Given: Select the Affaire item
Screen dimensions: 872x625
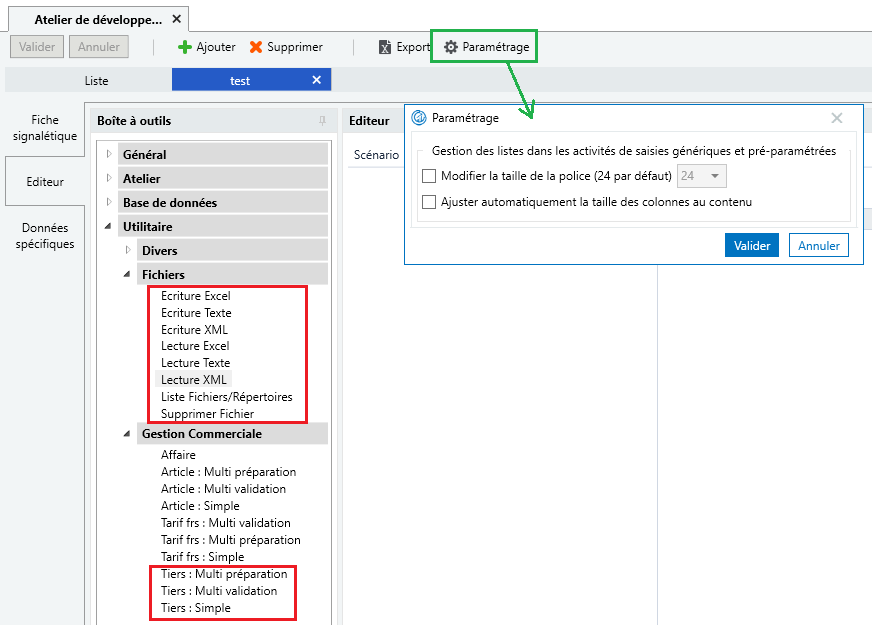Looking at the screenshot, I should (x=179, y=455).
